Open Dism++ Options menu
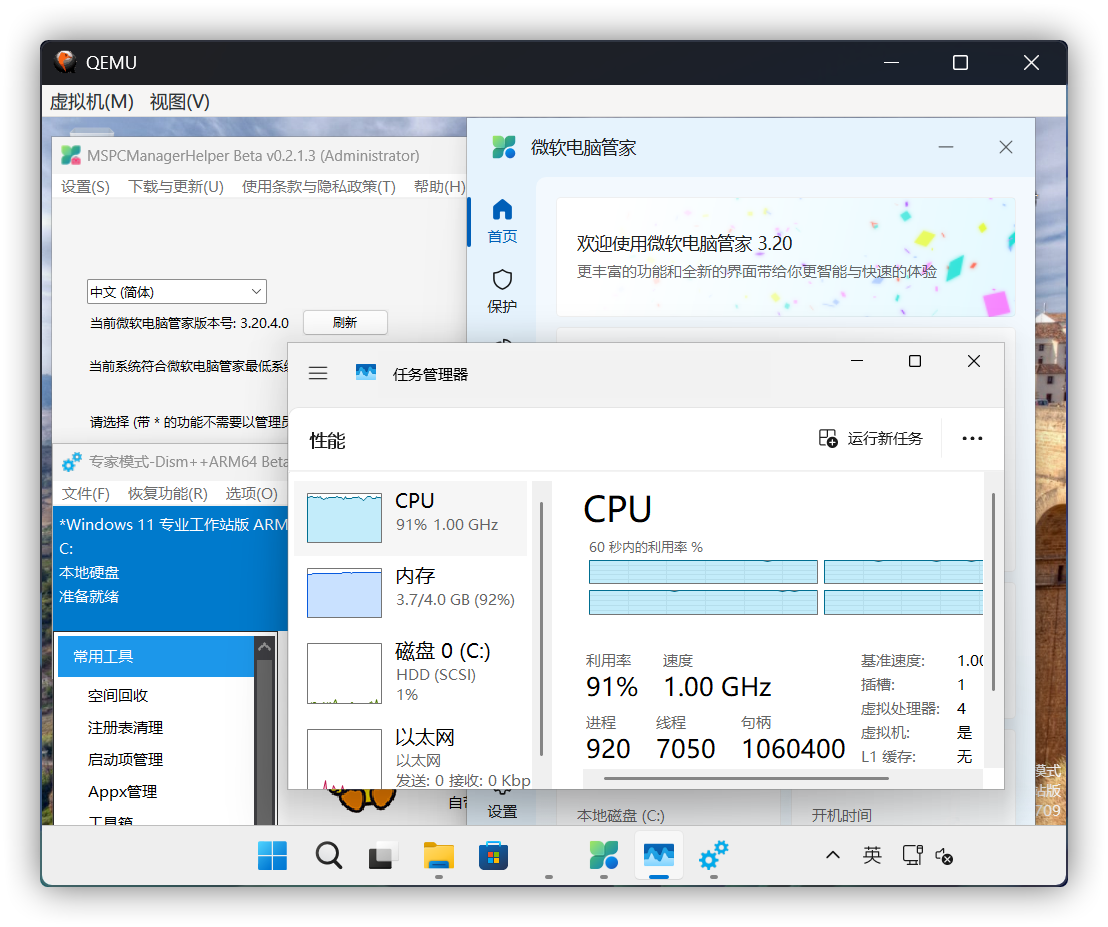The image size is (1108, 927). [x=252, y=493]
